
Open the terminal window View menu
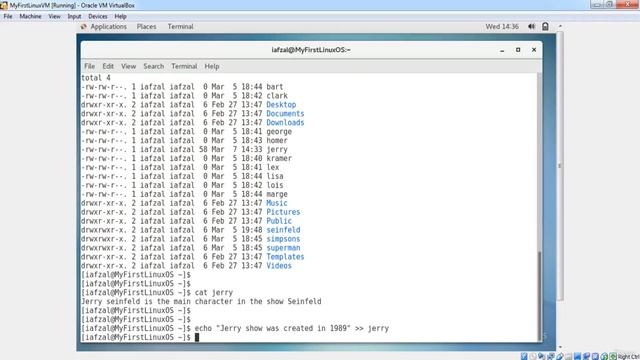128,66
